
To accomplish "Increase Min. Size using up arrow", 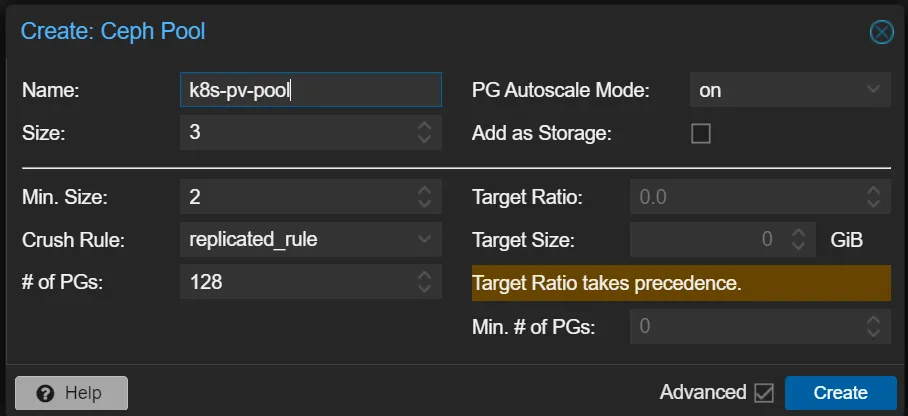I will (424, 190).
